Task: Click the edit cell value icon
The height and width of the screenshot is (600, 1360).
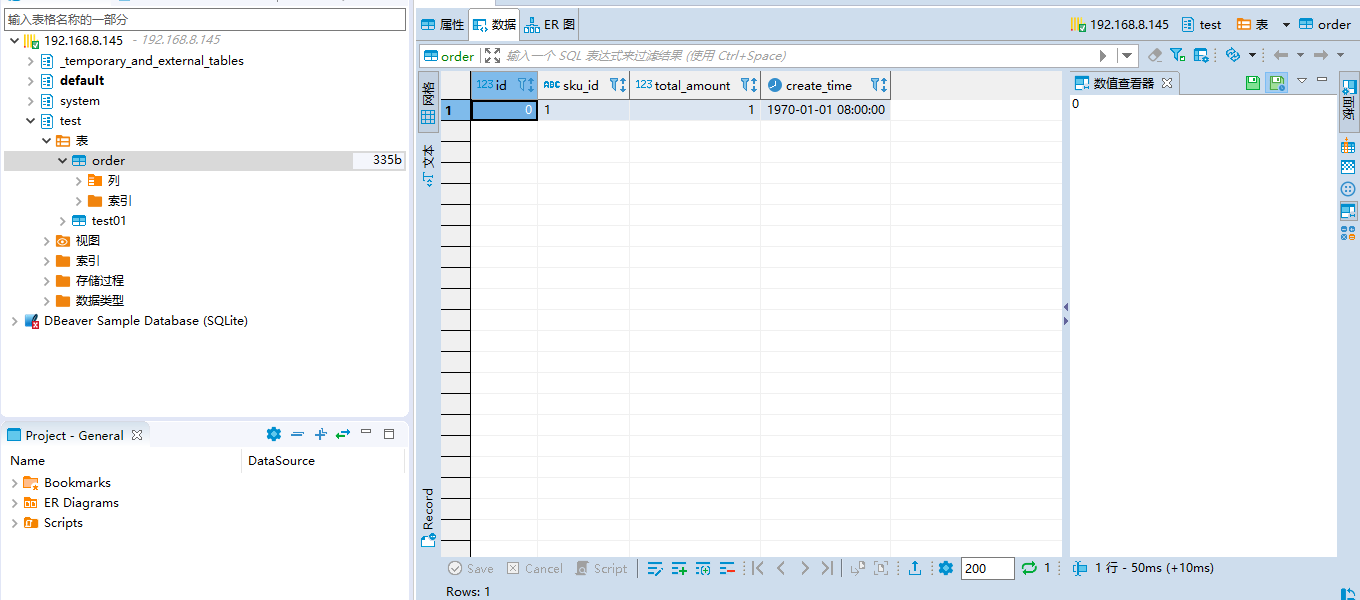Action: tap(655, 568)
